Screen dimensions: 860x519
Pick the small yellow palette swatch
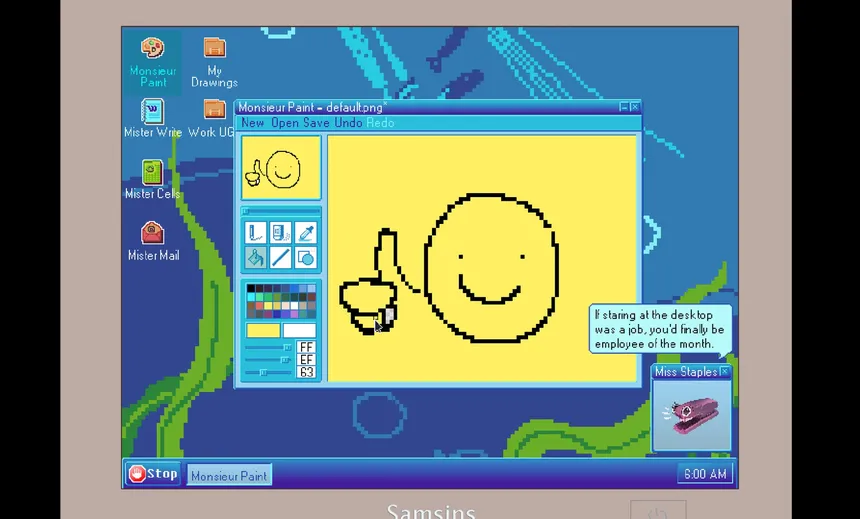pyautogui.click(x=268, y=306)
